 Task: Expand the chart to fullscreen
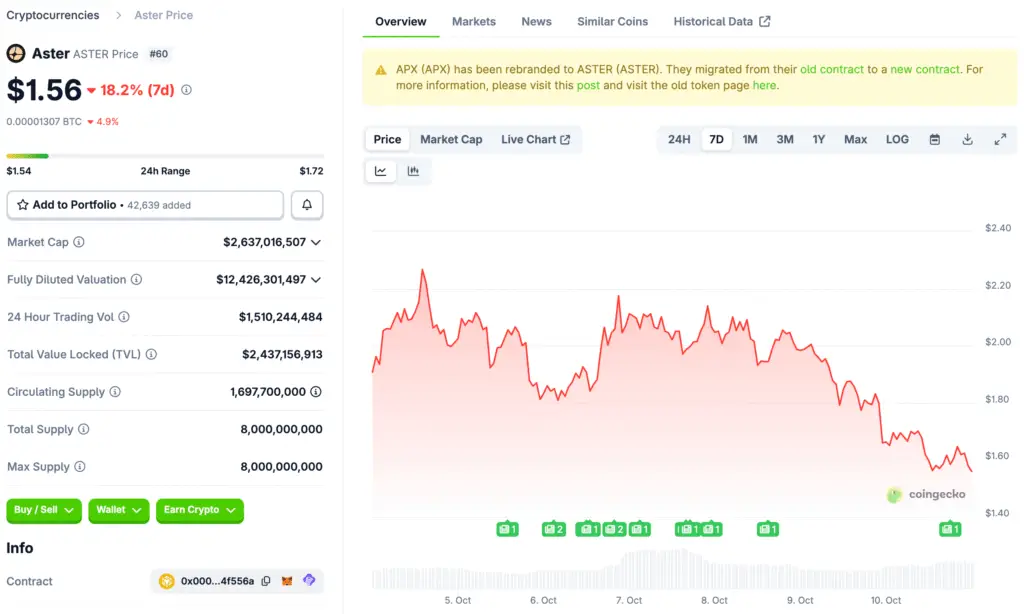pyautogui.click(x=1000, y=140)
